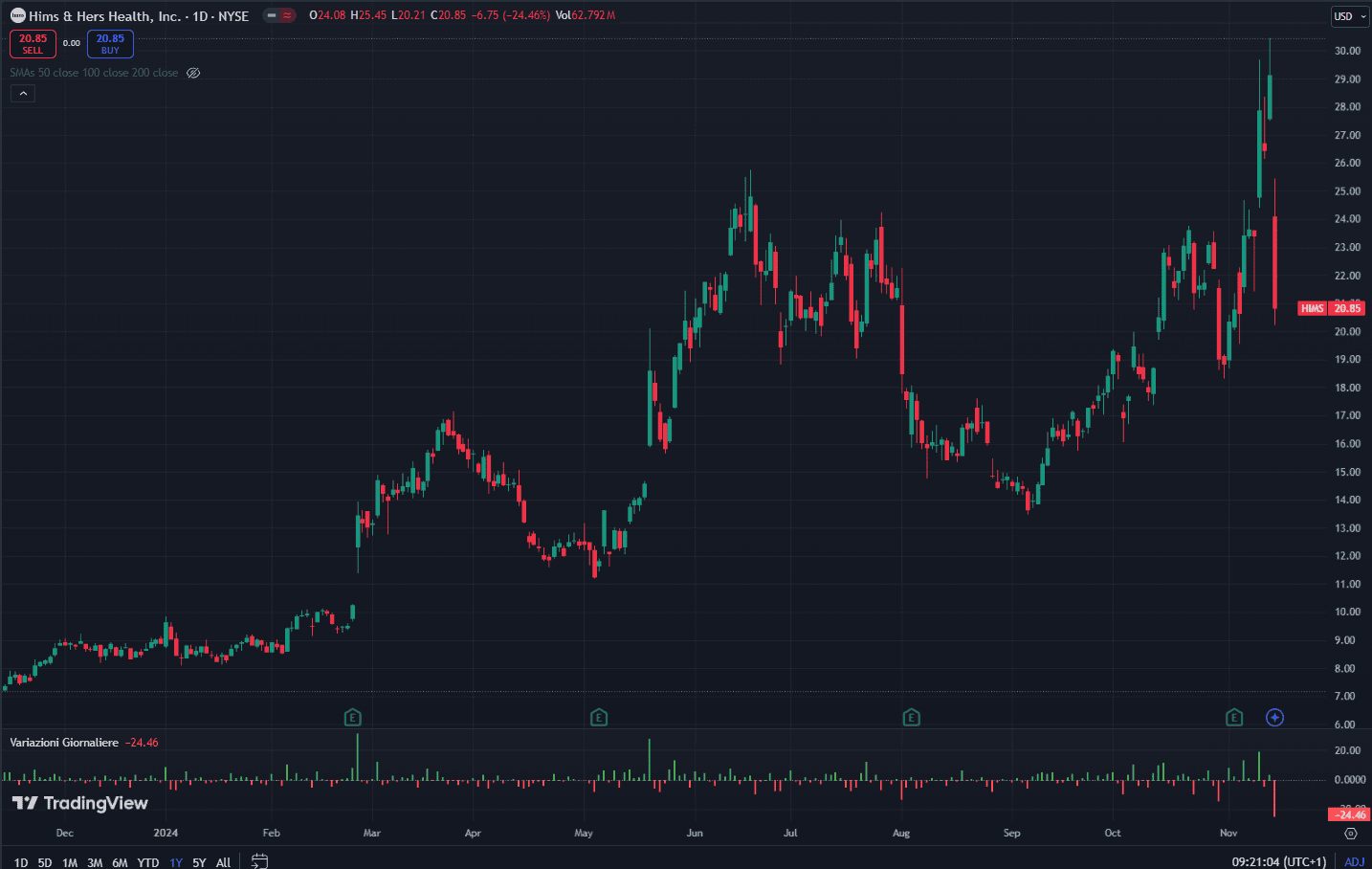Click the November earnings E marker

click(1234, 717)
